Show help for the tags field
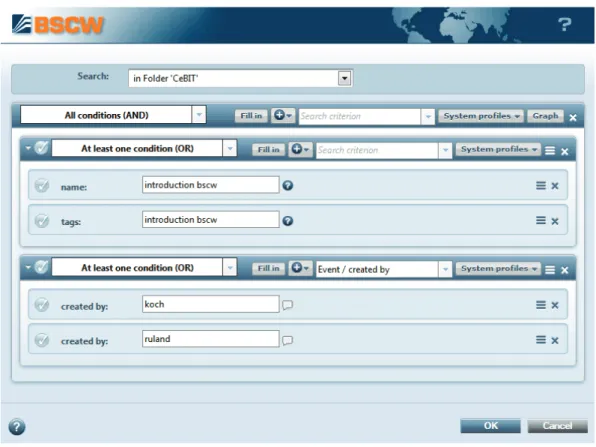The height and width of the screenshot is (447, 596). coord(288,220)
